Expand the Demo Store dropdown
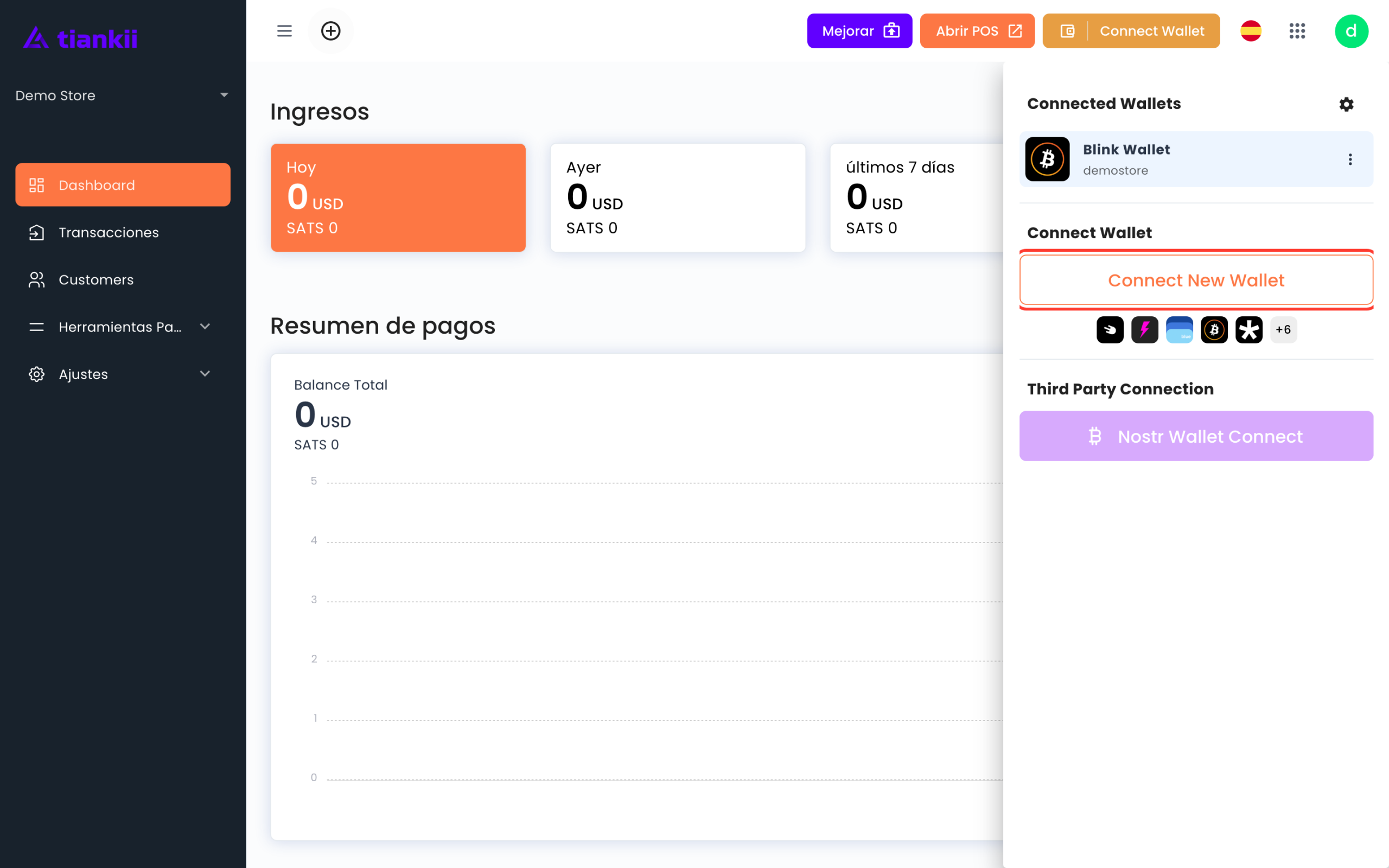The width and height of the screenshot is (1389, 868). coord(122,95)
